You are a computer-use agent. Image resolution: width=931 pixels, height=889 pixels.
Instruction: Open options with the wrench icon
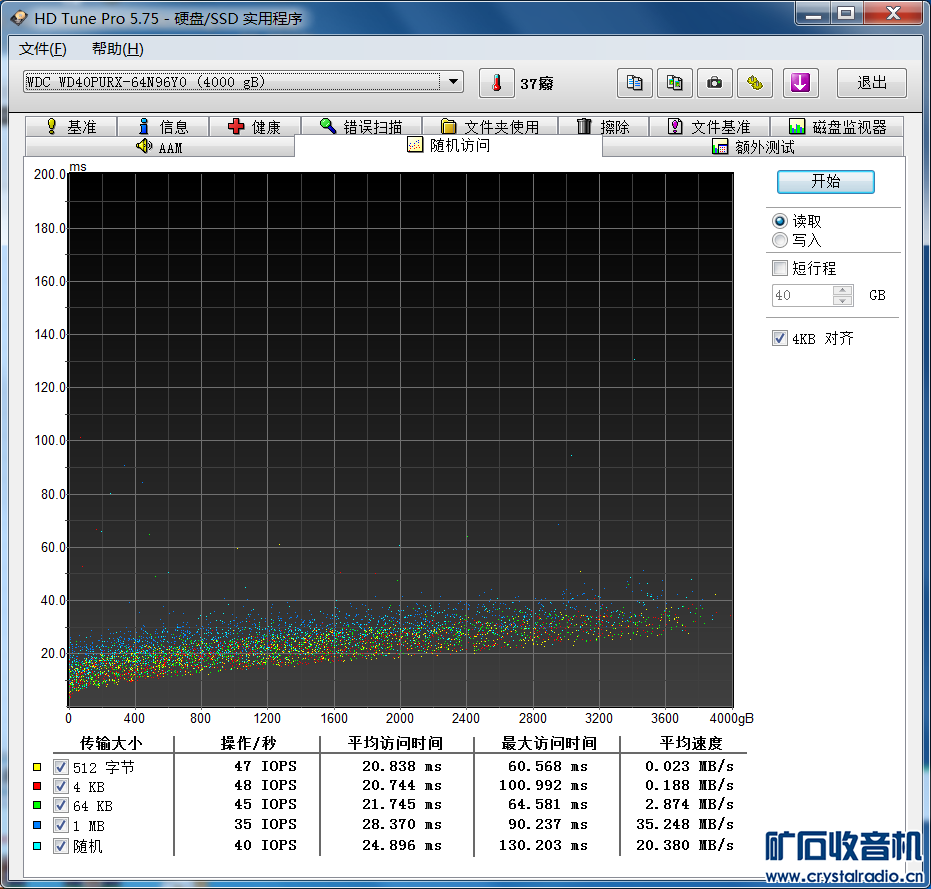pos(755,83)
